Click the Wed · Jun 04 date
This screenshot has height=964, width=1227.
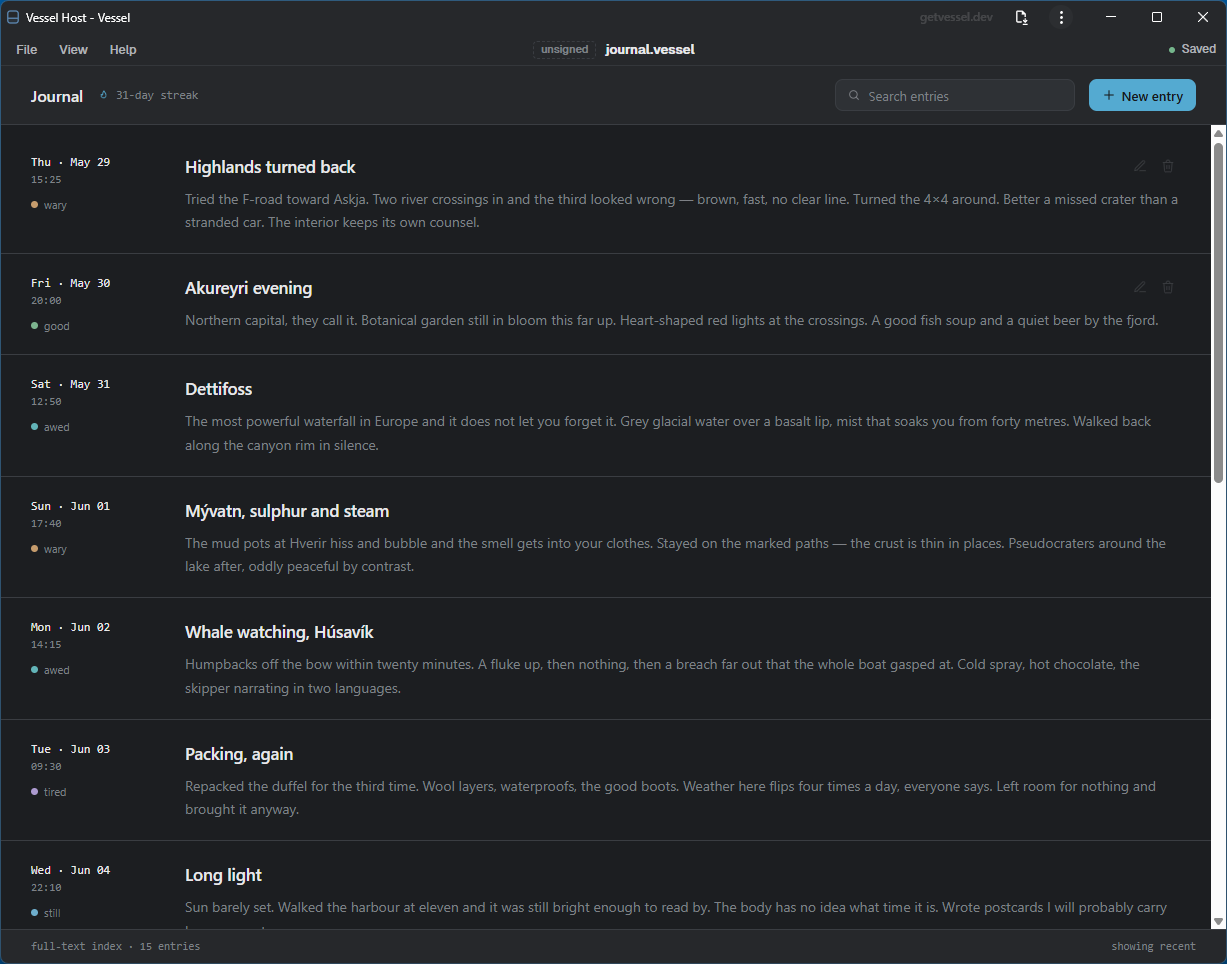pyautogui.click(x=71, y=870)
